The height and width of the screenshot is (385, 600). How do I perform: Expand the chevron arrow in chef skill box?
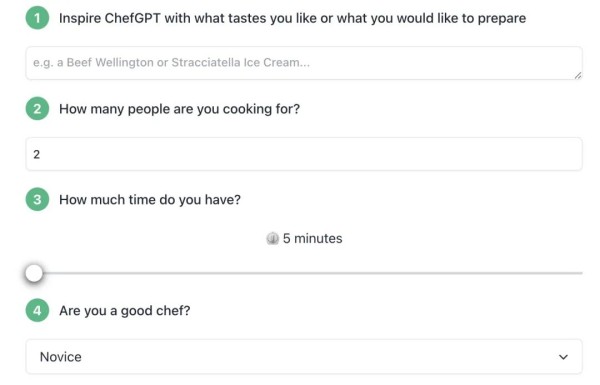tap(563, 357)
